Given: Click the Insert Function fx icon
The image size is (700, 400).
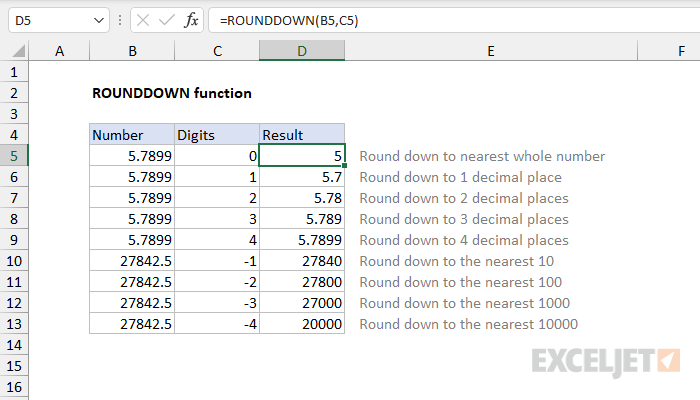Looking at the screenshot, I should [x=191, y=21].
